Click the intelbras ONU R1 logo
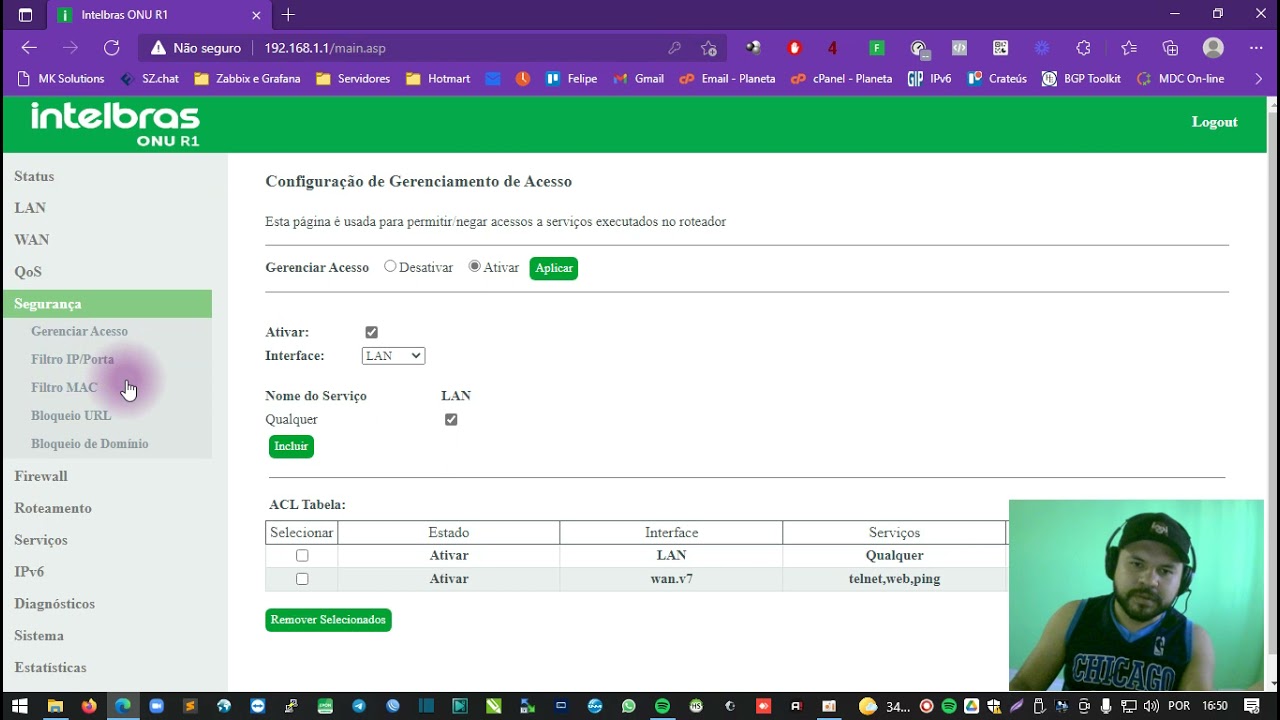1280x720 pixels. [115, 124]
